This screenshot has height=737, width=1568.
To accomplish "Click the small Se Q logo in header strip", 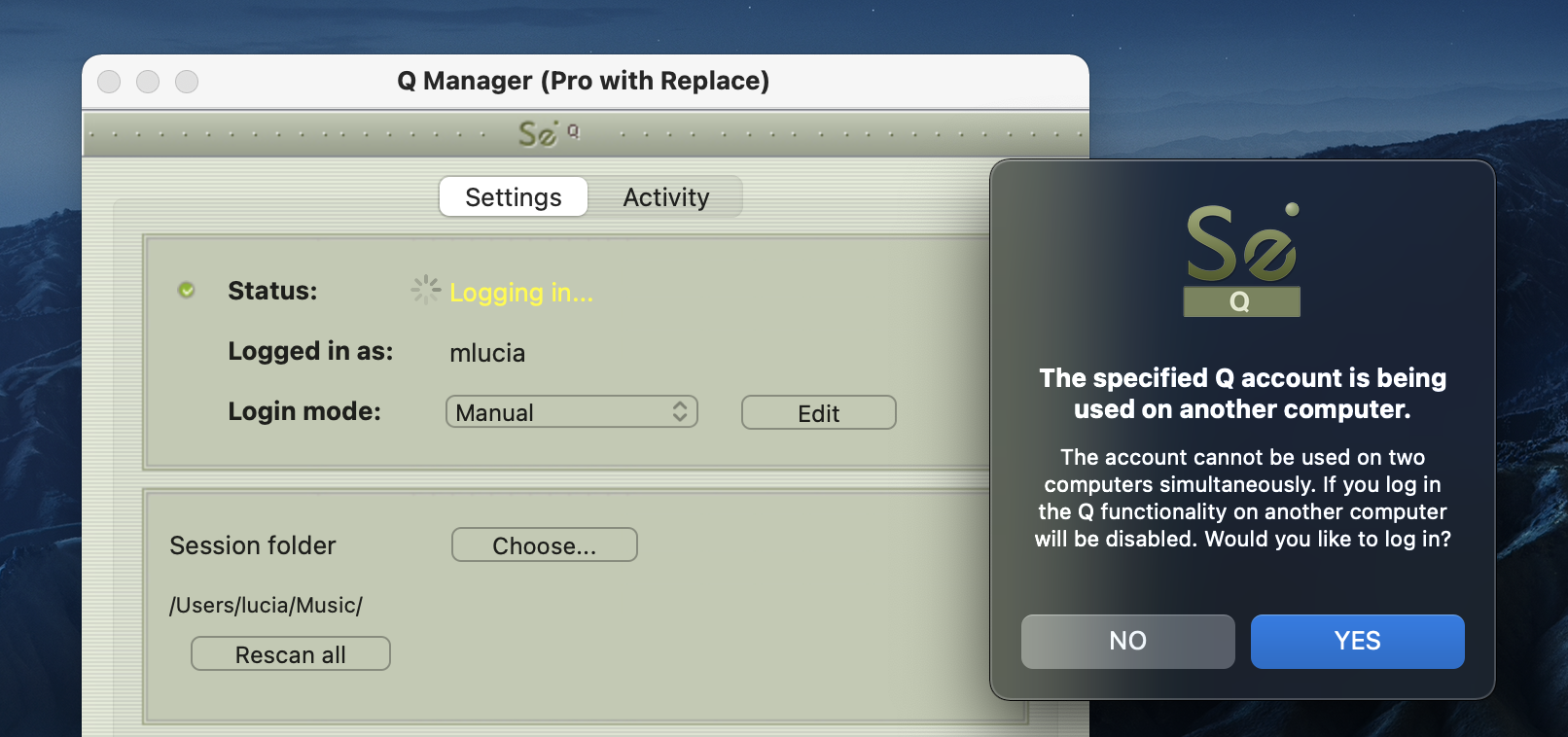I will [x=548, y=133].
